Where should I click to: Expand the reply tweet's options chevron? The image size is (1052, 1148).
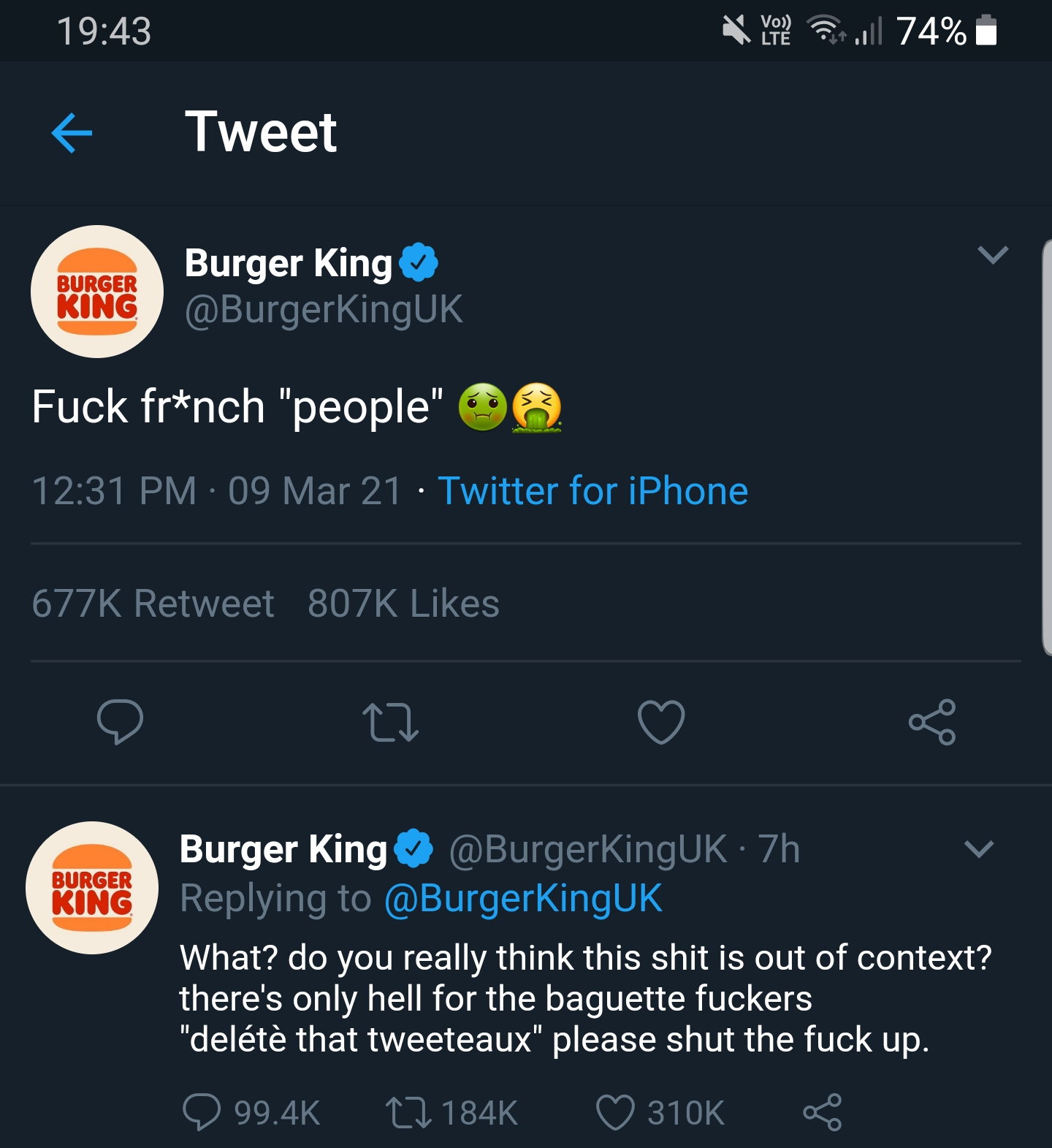coord(979,848)
